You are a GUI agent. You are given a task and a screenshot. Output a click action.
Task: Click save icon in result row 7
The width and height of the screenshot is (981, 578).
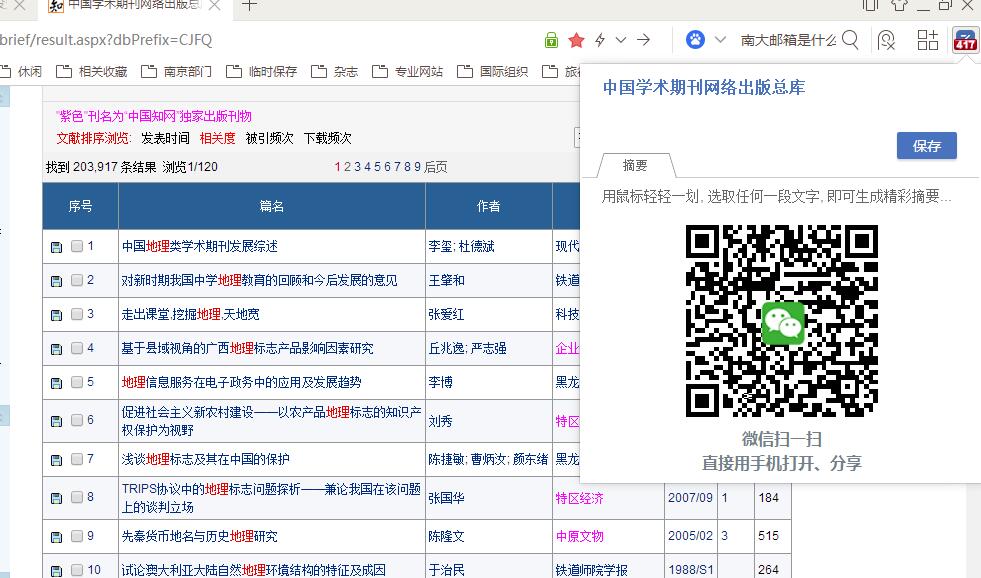(x=56, y=460)
